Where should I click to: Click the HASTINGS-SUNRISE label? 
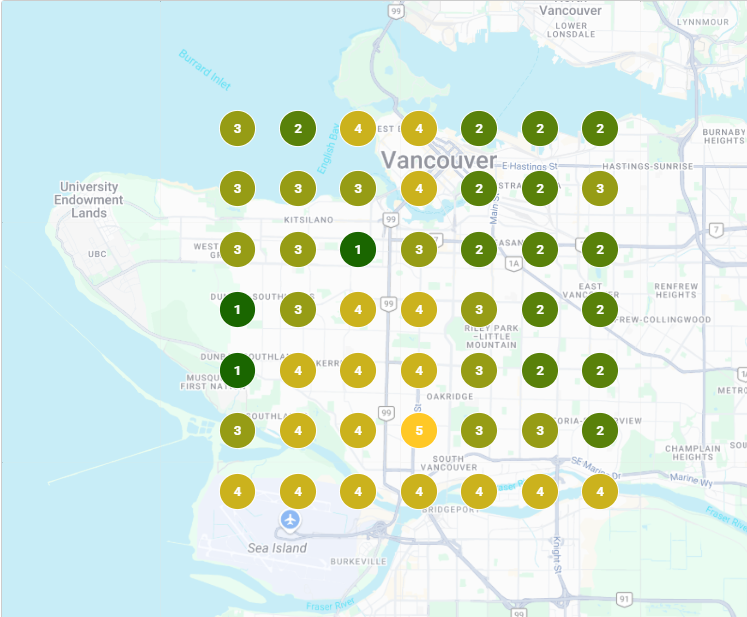coord(647,166)
